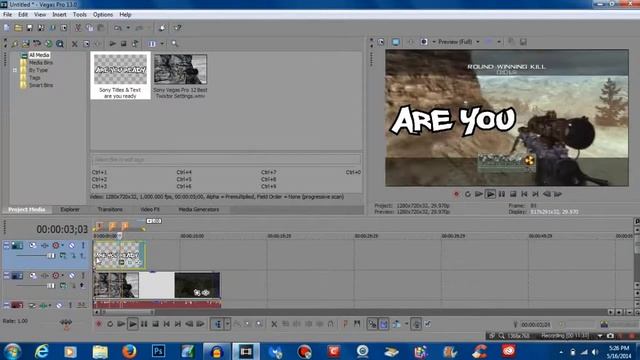Click the Firefox icon in taskbar
Image resolution: width=640 pixels, height=360 pixels.
(x=129, y=351)
